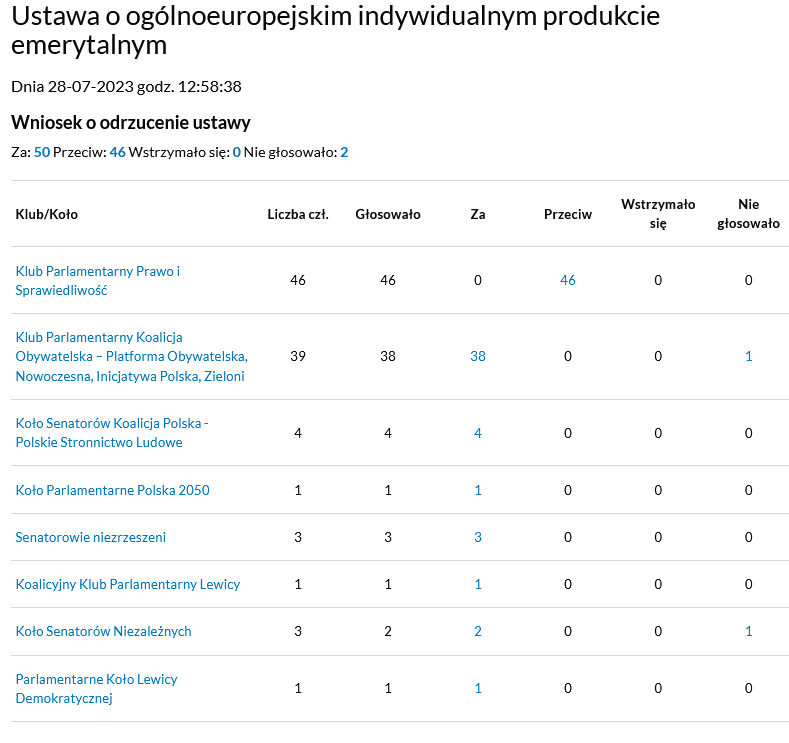Image resolution: width=789 pixels, height=743 pixels.
Task: Open Koalicyjny Klub Parlamentarny Lewicy link
Action: point(128,584)
